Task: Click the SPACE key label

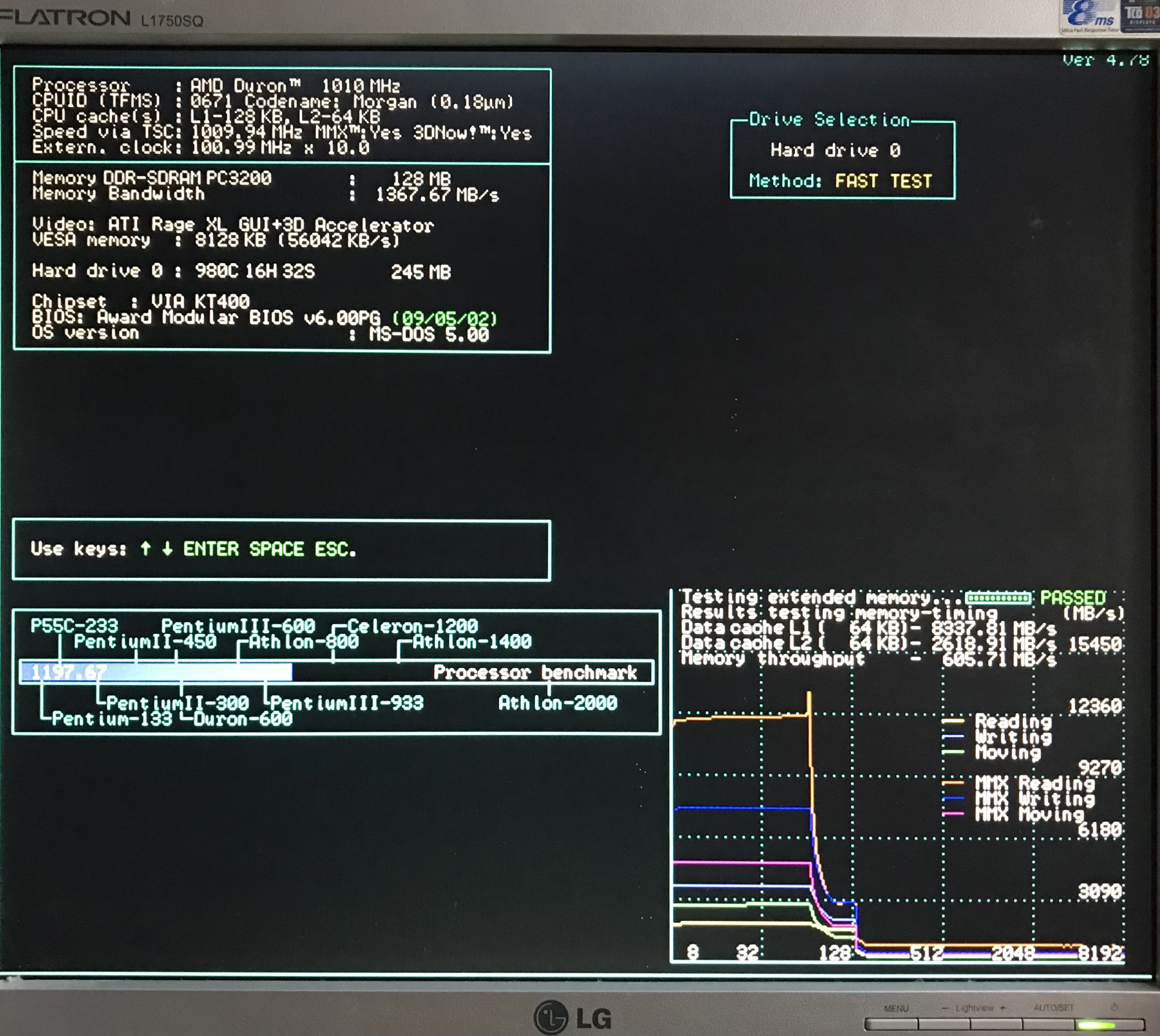Action: [x=276, y=549]
